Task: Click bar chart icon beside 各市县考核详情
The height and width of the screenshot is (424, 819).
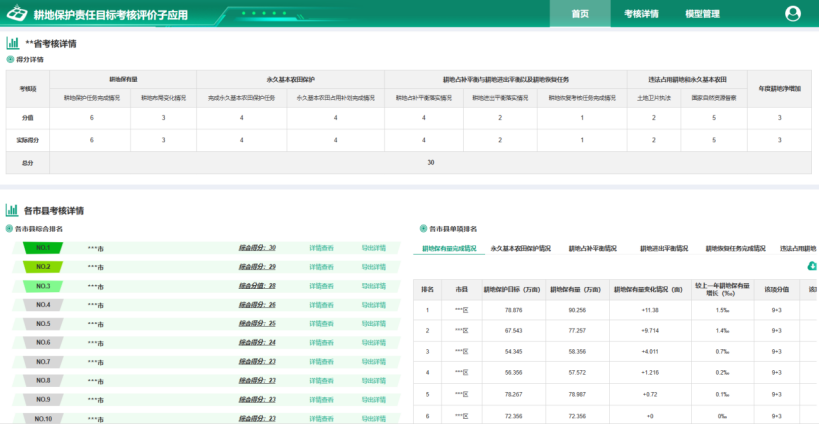Action: 12,211
